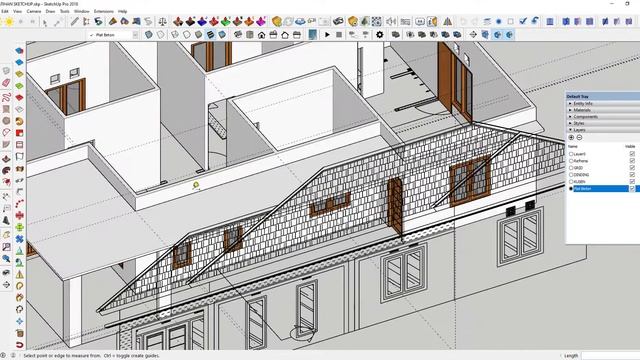The image size is (640, 360).
Task: Switch to Monochrome style
Action: tap(222, 35)
